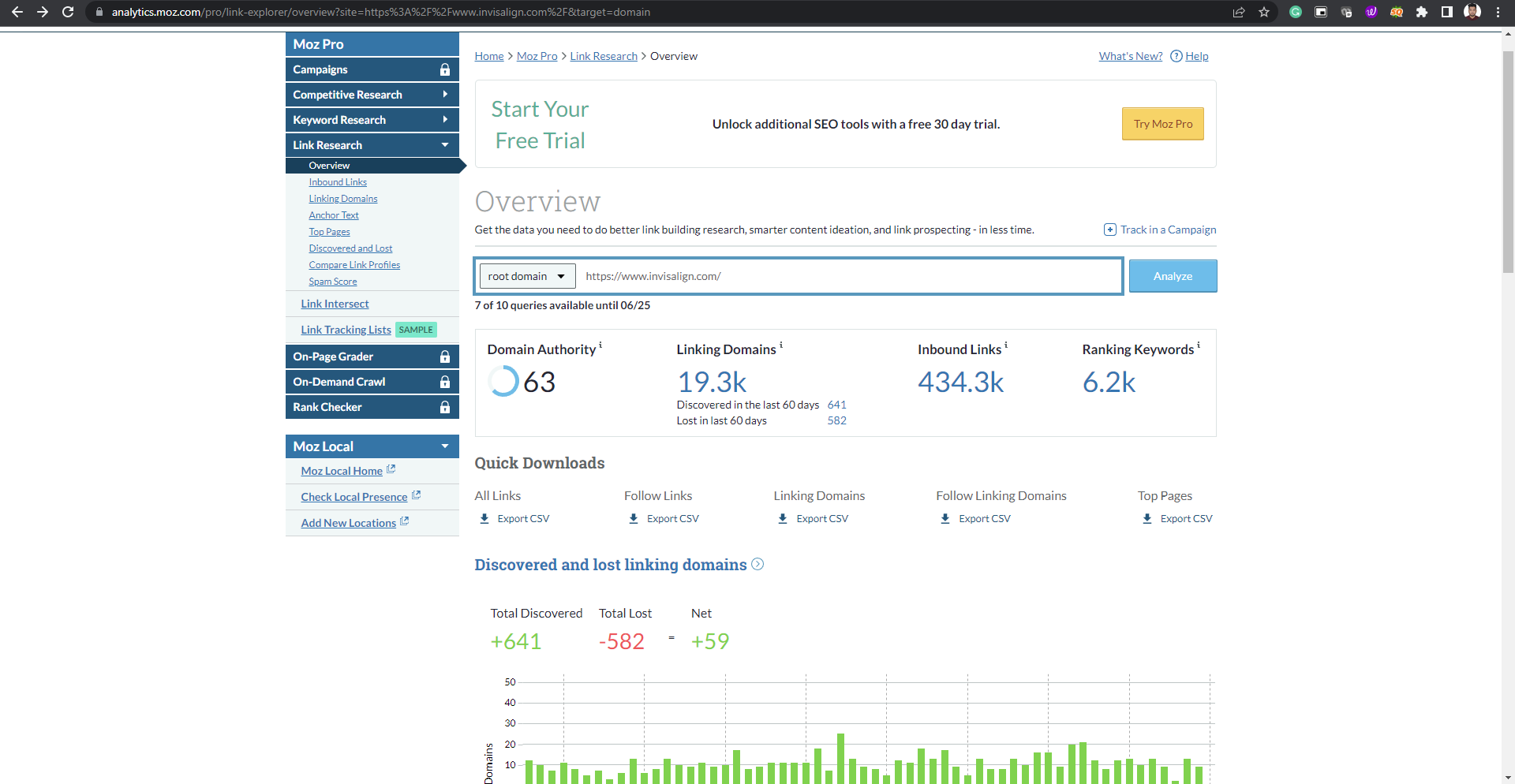Open Anchor Text sidebar page
Screen dimensions: 1515x784
(x=334, y=215)
